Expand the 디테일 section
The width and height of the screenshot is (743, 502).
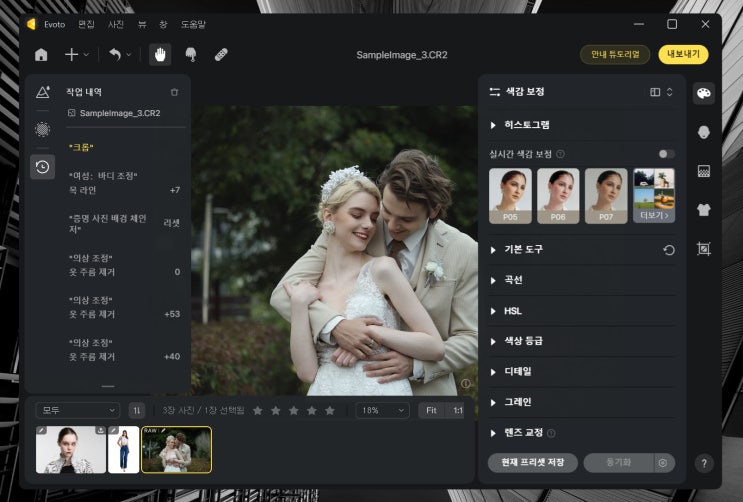(582, 372)
